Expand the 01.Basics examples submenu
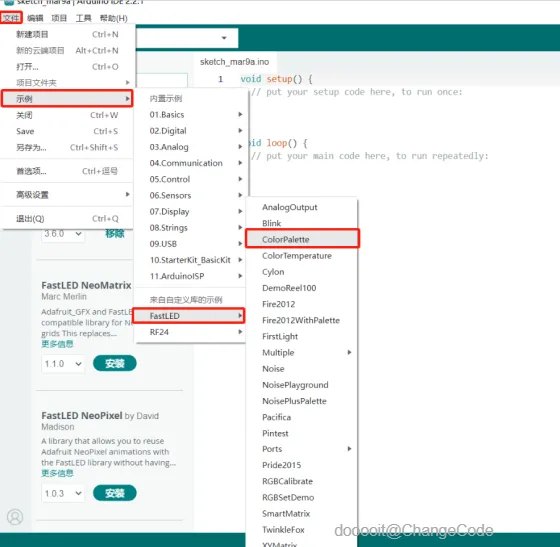Viewport: 560px width, 547px height. coord(195,115)
